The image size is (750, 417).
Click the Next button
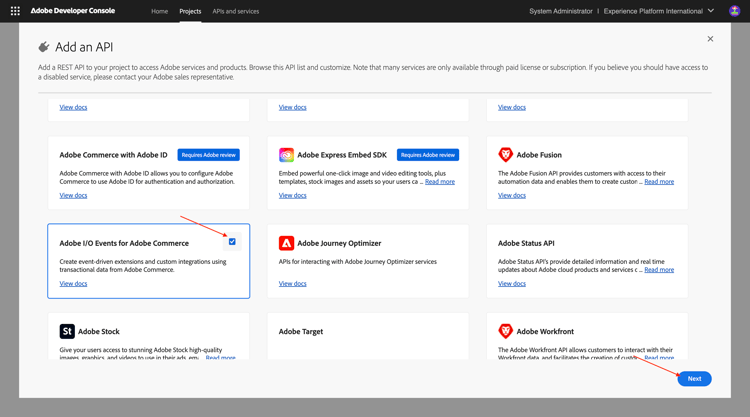pos(694,379)
